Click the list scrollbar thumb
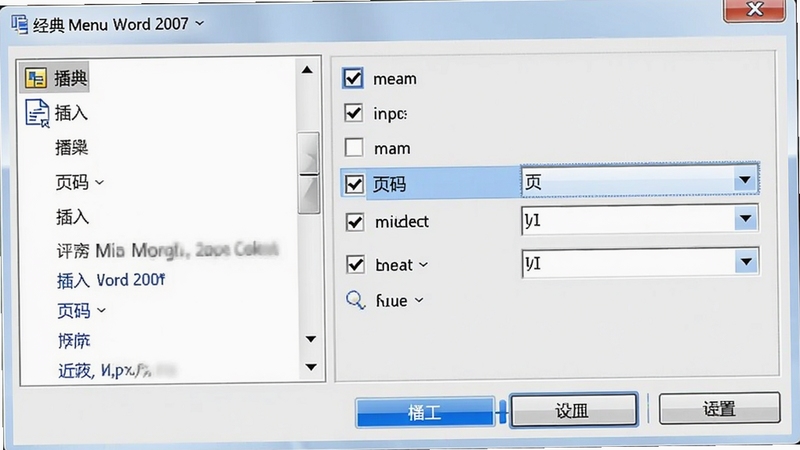This screenshot has width=800, height=450. click(309, 172)
